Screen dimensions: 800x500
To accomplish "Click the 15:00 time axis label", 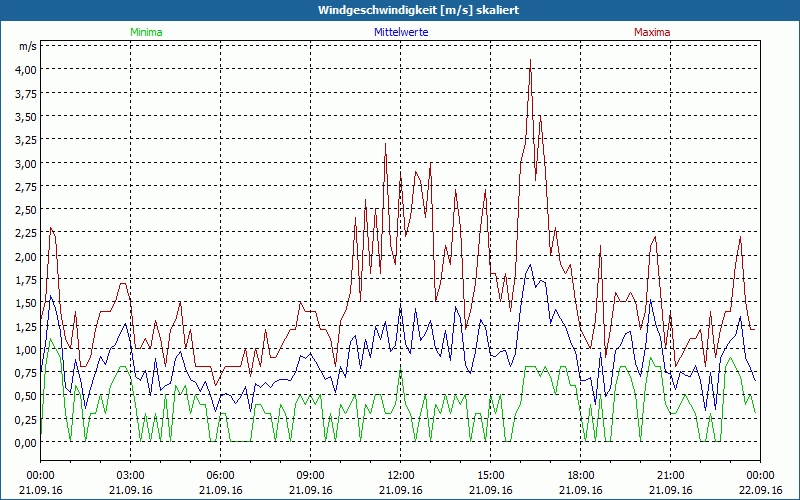I will (x=491, y=475).
